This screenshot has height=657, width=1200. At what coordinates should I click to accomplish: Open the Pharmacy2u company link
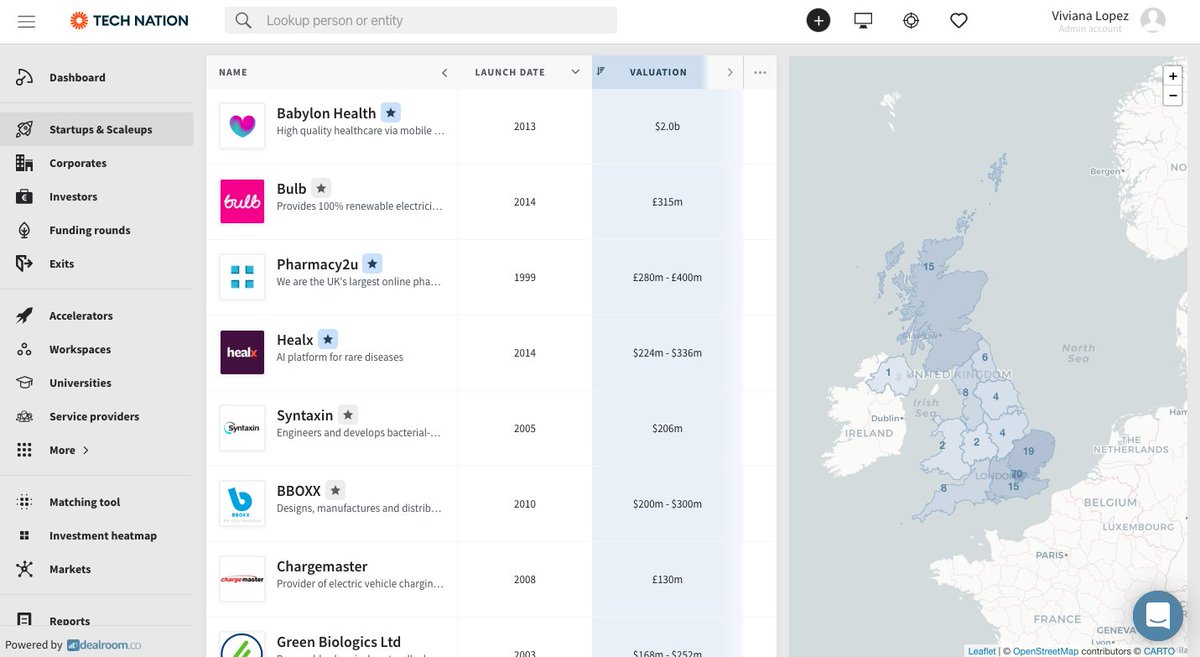click(317, 264)
